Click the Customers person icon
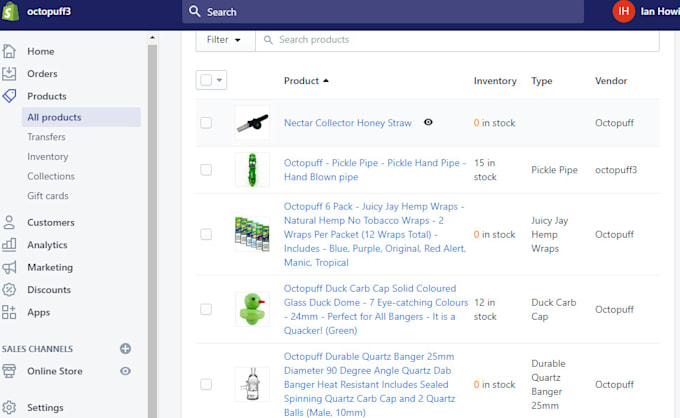 pyautogui.click(x=9, y=222)
